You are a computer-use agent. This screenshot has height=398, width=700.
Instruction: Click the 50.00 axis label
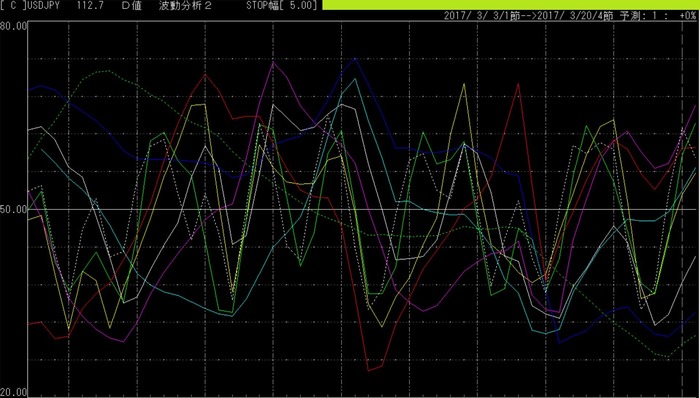coord(13,209)
